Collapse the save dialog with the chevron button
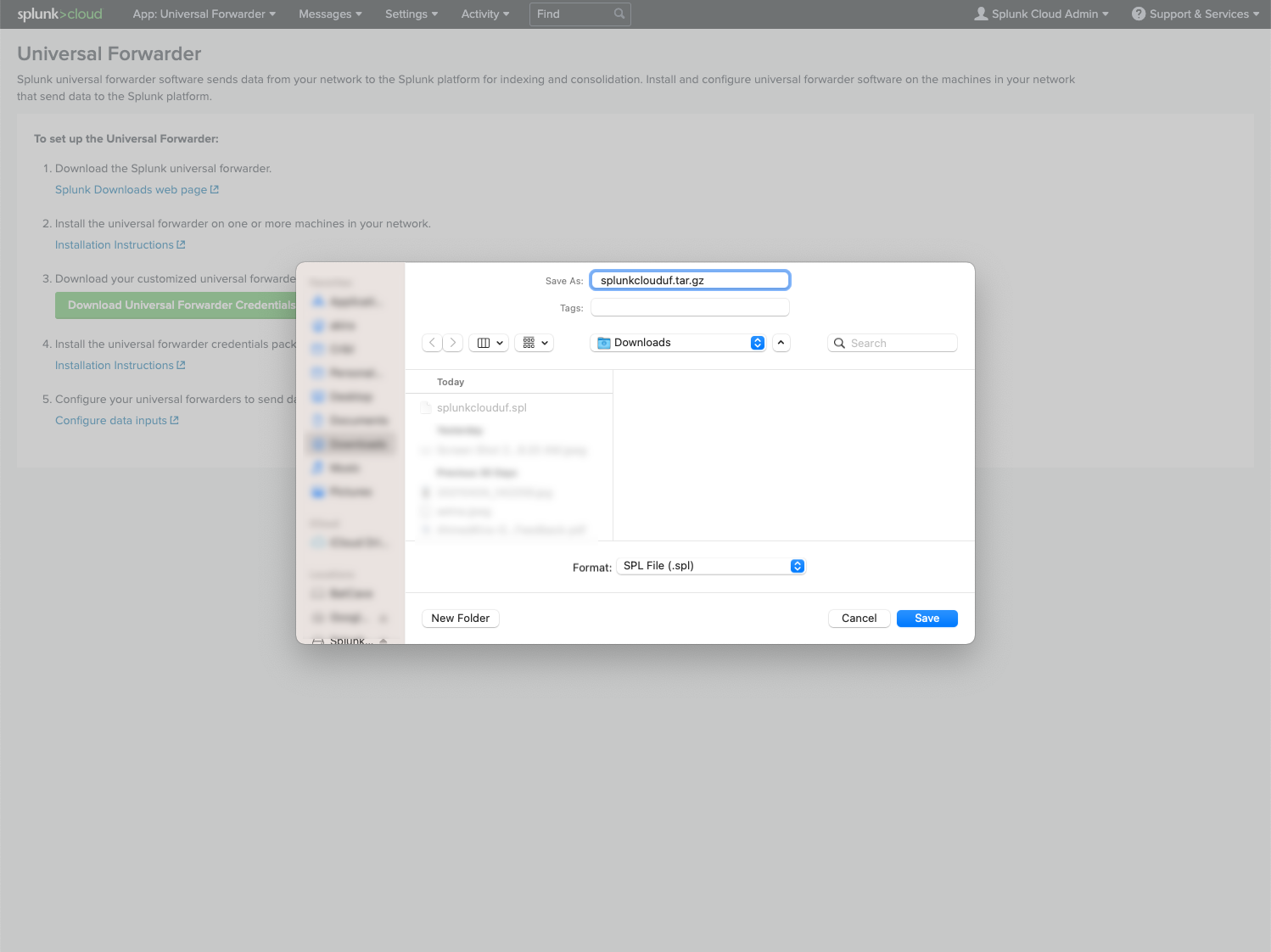The image size is (1271, 952). 781,342
